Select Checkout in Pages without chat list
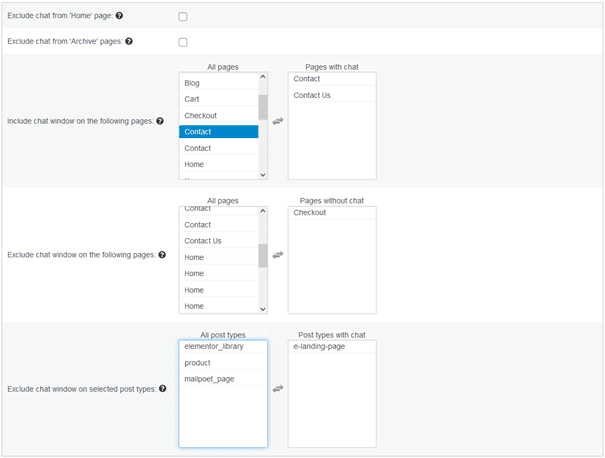 tap(332, 213)
